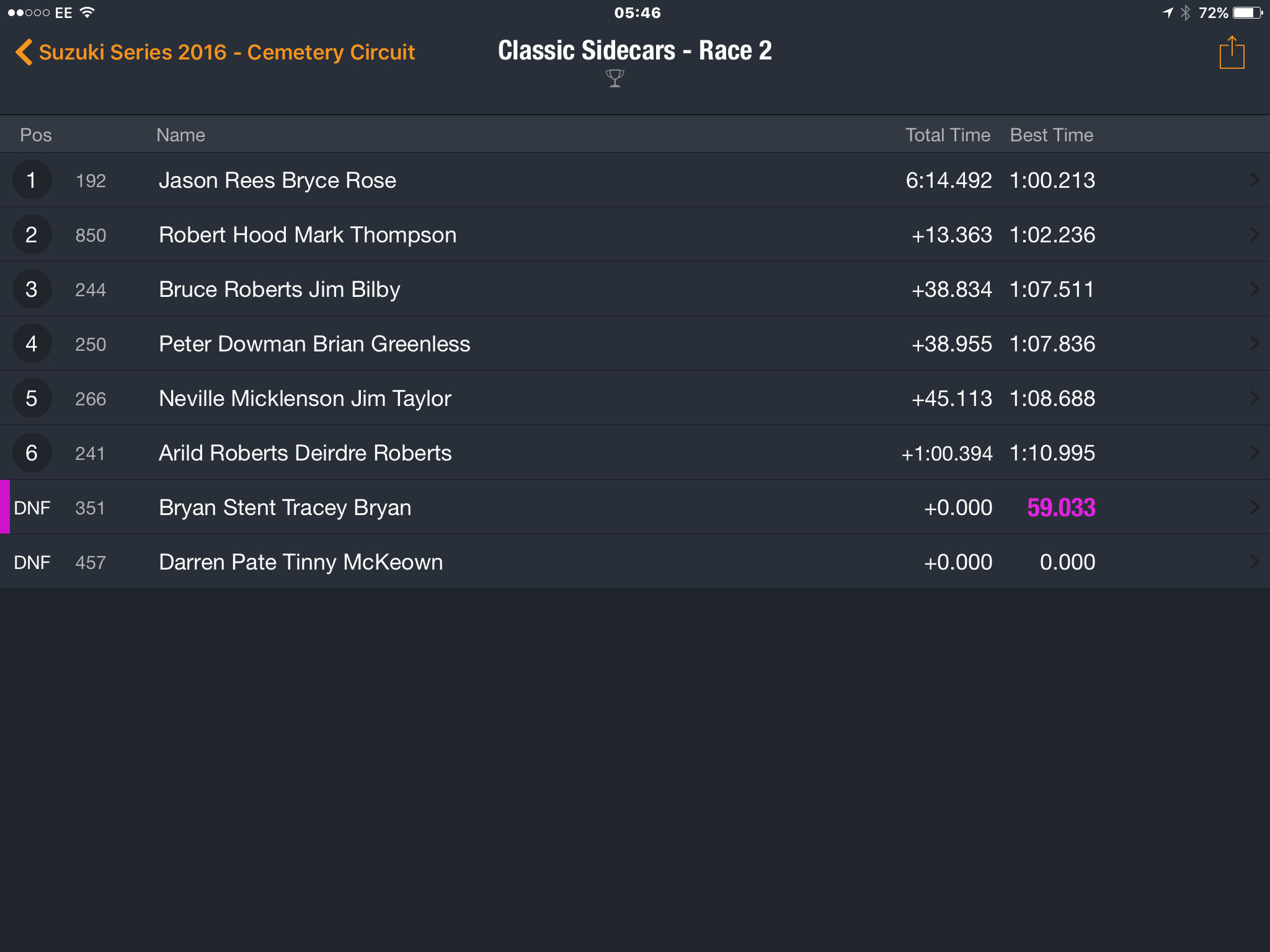1270x952 pixels.
Task: Tap the magenta fastest lap 59.033 time
Action: [x=1061, y=508]
